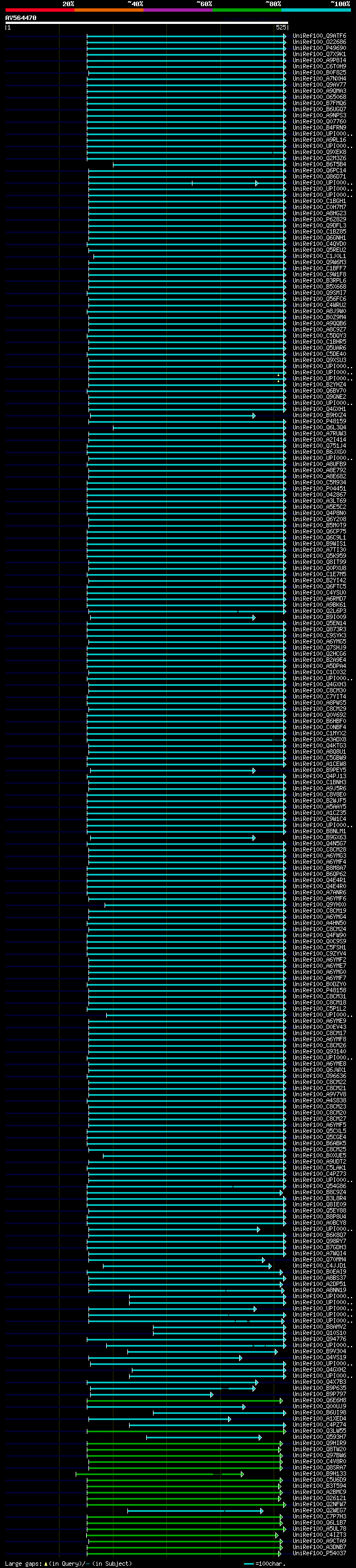This screenshot has width=356, height=1568.
Task: Select the UniRef100_A5UL78 label
Action: coord(319,1529)
